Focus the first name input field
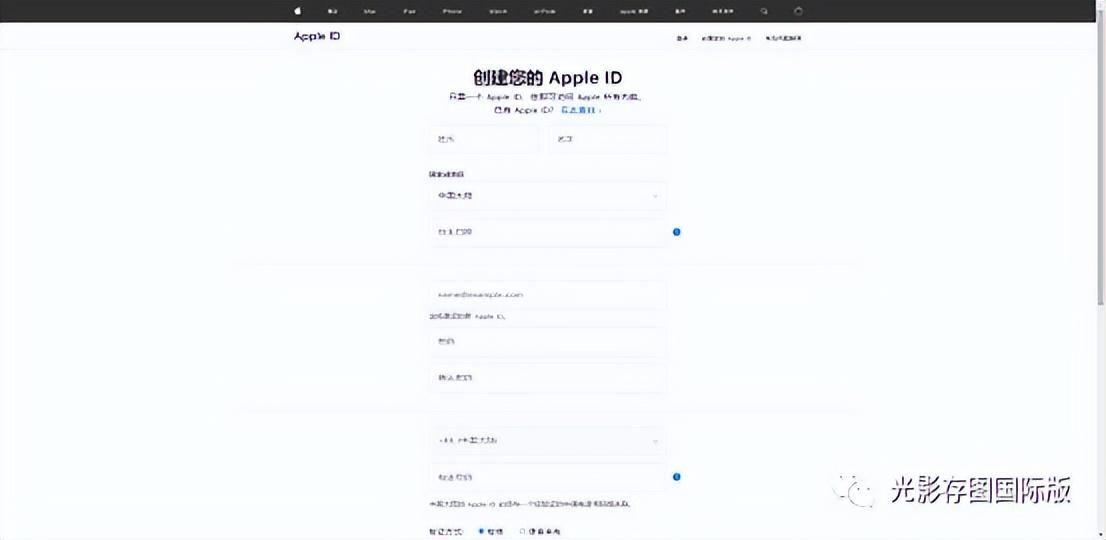 point(607,140)
